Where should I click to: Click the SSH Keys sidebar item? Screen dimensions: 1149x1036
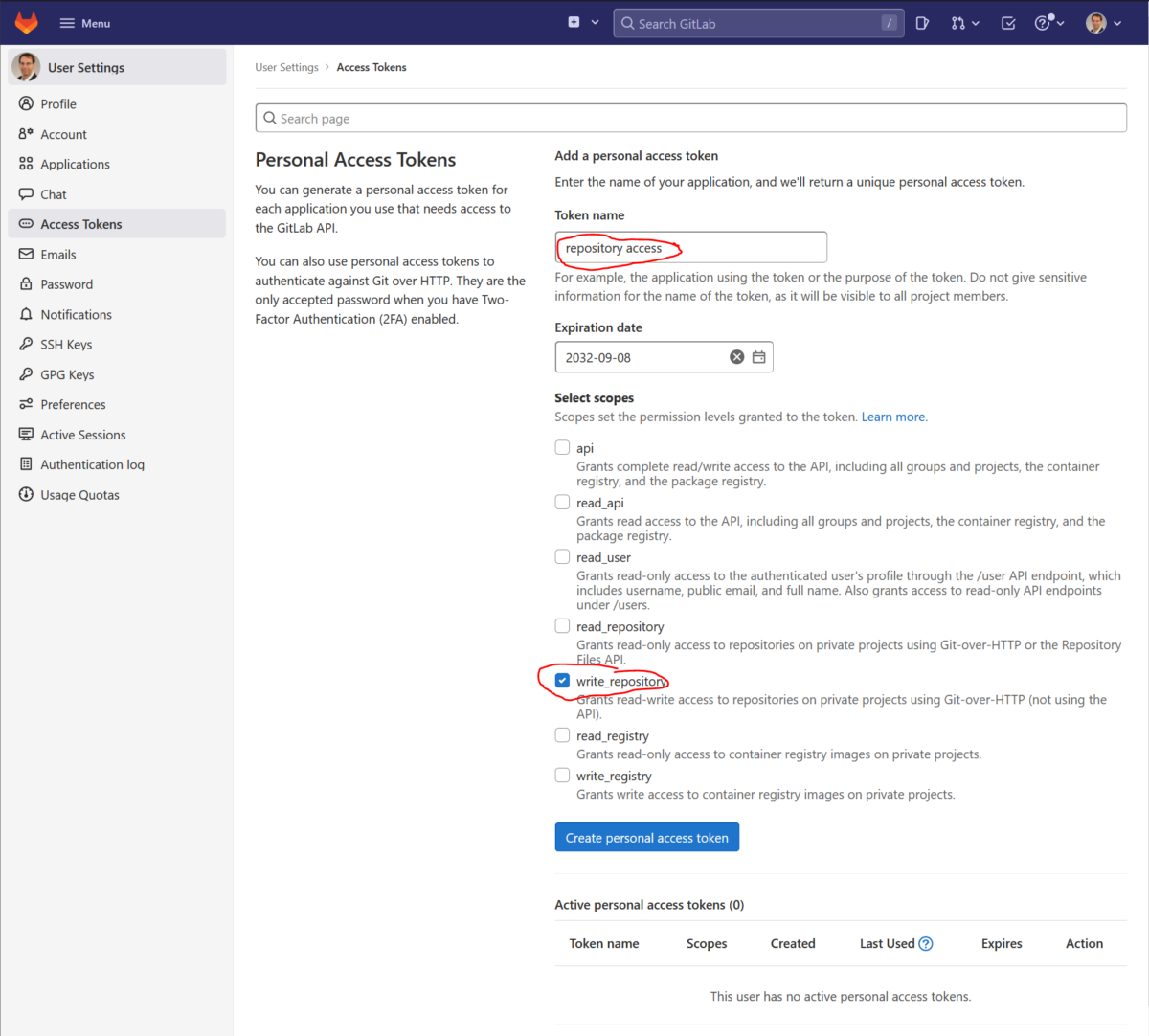66,345
